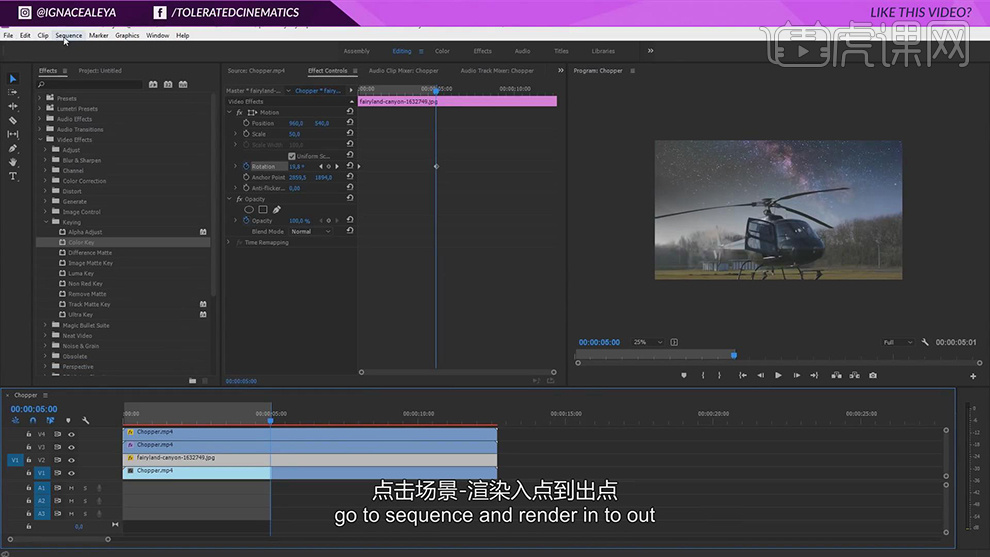The height and width of the screenshot is (557, 990).
Task: Export frame with camera icon
Action: (x=873, y=375)
